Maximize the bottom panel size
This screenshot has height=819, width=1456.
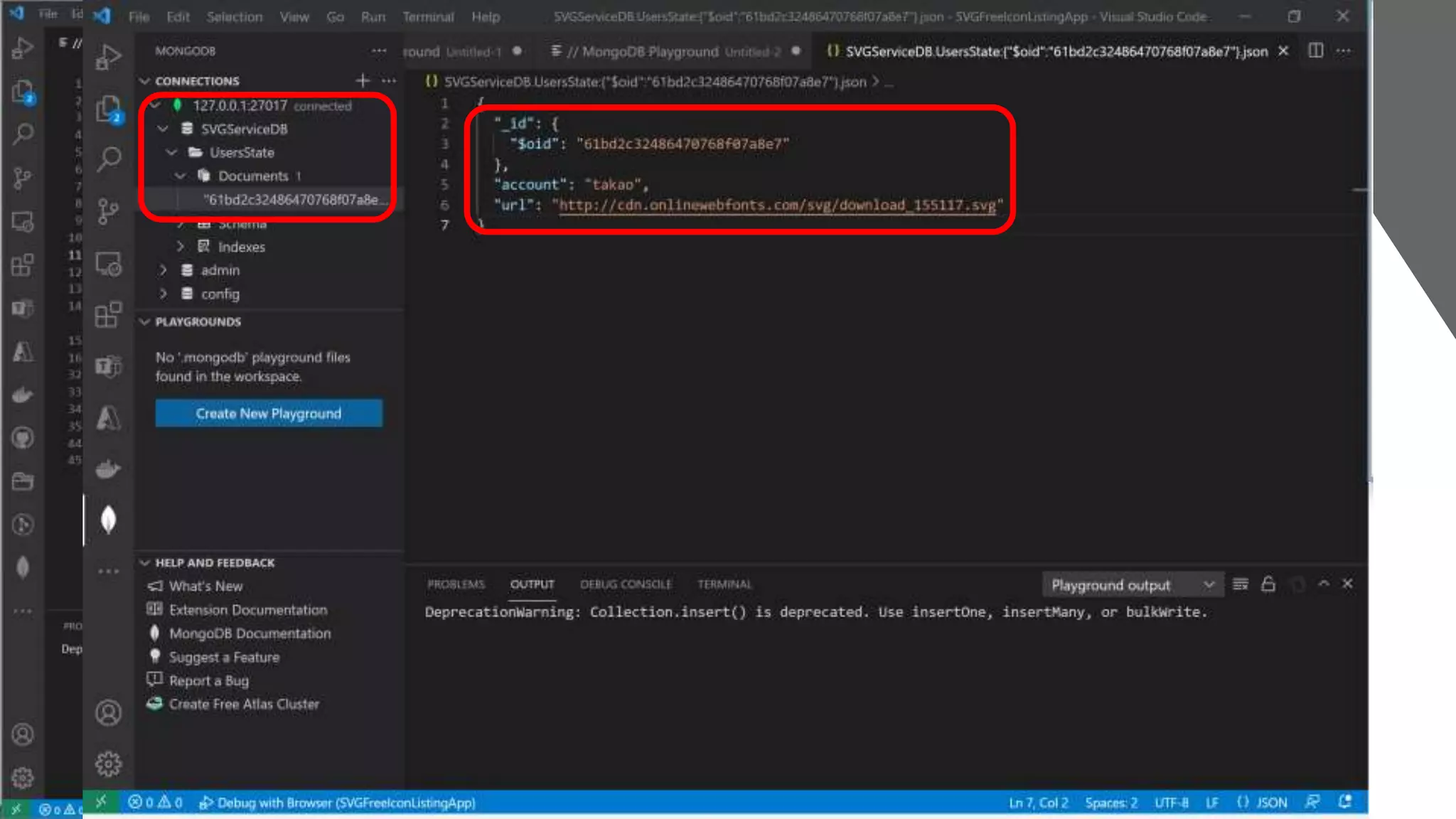[x=1324, y=584]
